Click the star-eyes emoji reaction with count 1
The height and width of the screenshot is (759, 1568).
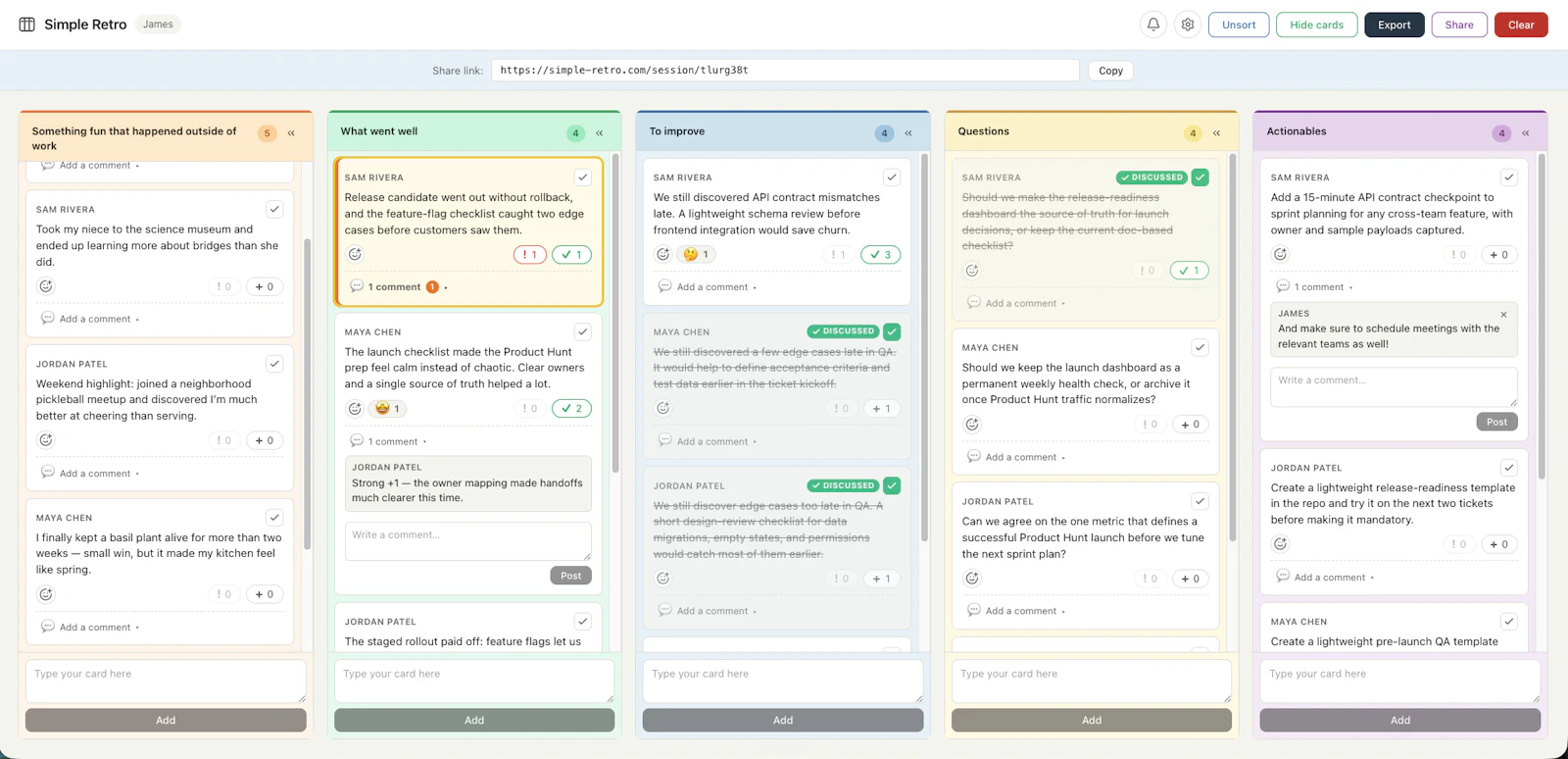coord(388,408)
